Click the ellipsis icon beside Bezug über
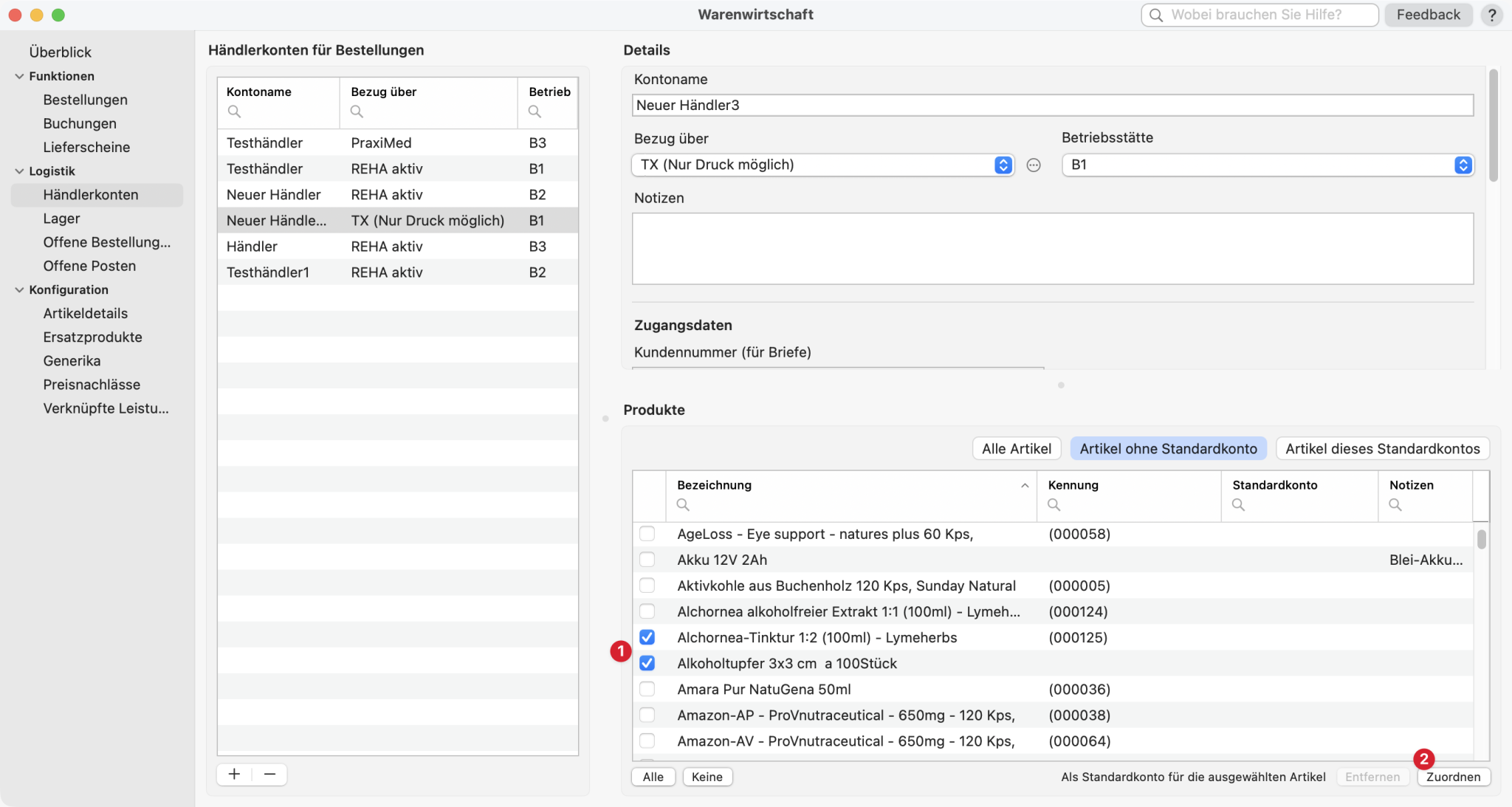This screenshot has width=1512, height=807. 1034,165
